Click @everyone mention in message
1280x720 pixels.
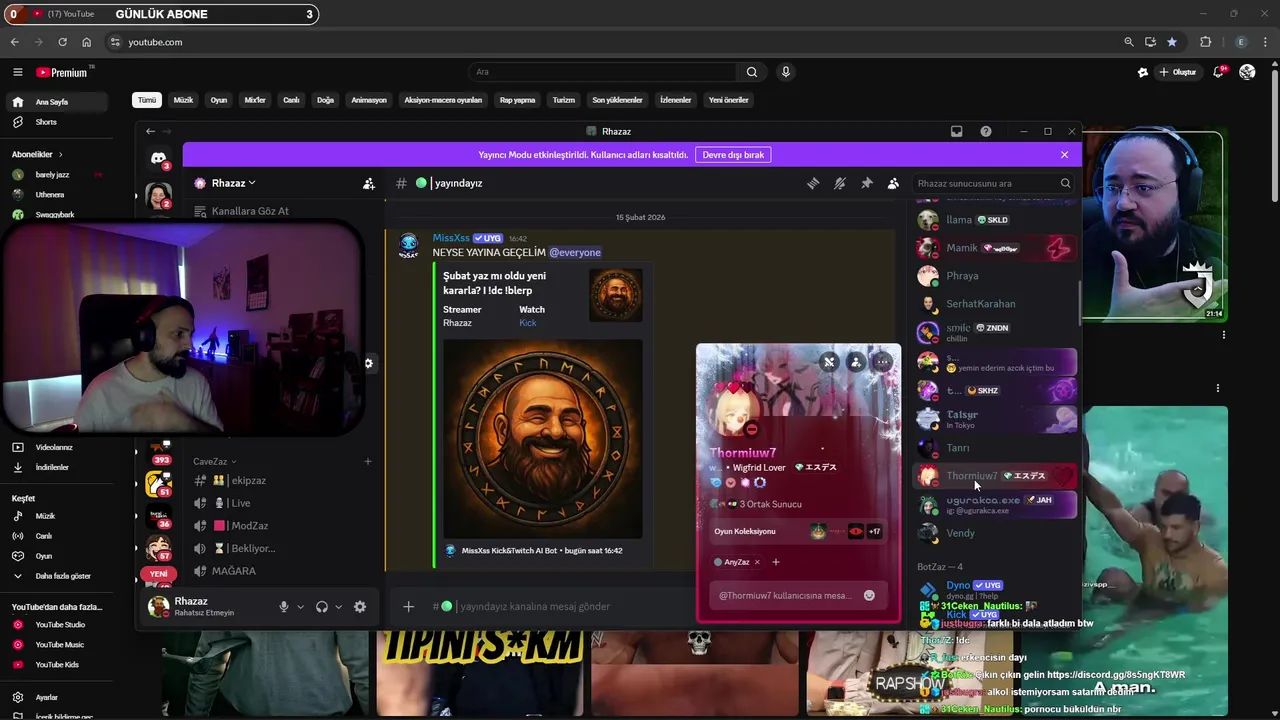click(575, 252)
